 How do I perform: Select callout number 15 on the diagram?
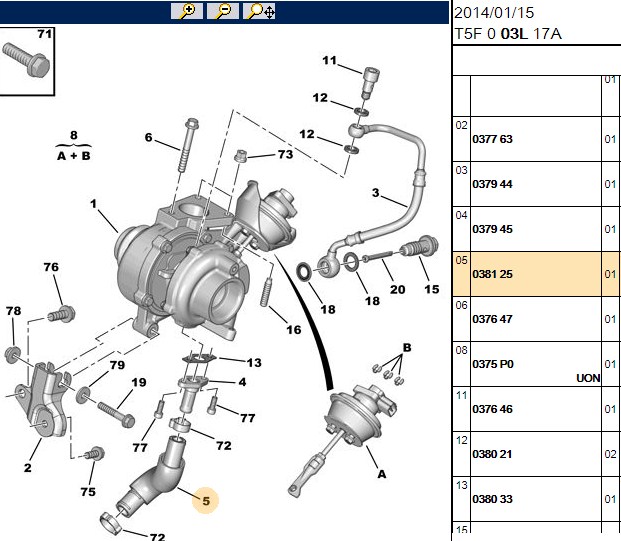click(x=432, y=290)
